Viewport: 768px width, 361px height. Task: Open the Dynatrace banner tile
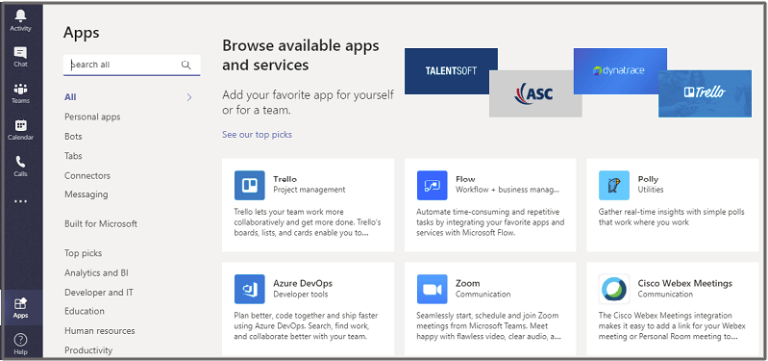[x=620, y=71]
